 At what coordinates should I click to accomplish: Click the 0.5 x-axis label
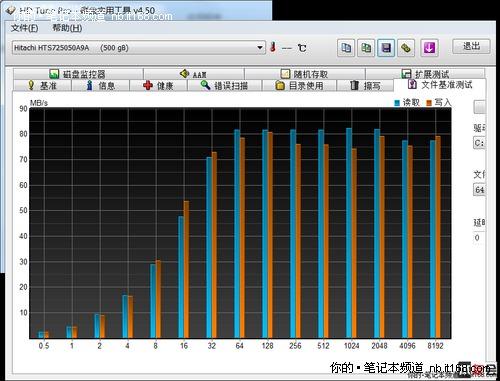[44, 346]
